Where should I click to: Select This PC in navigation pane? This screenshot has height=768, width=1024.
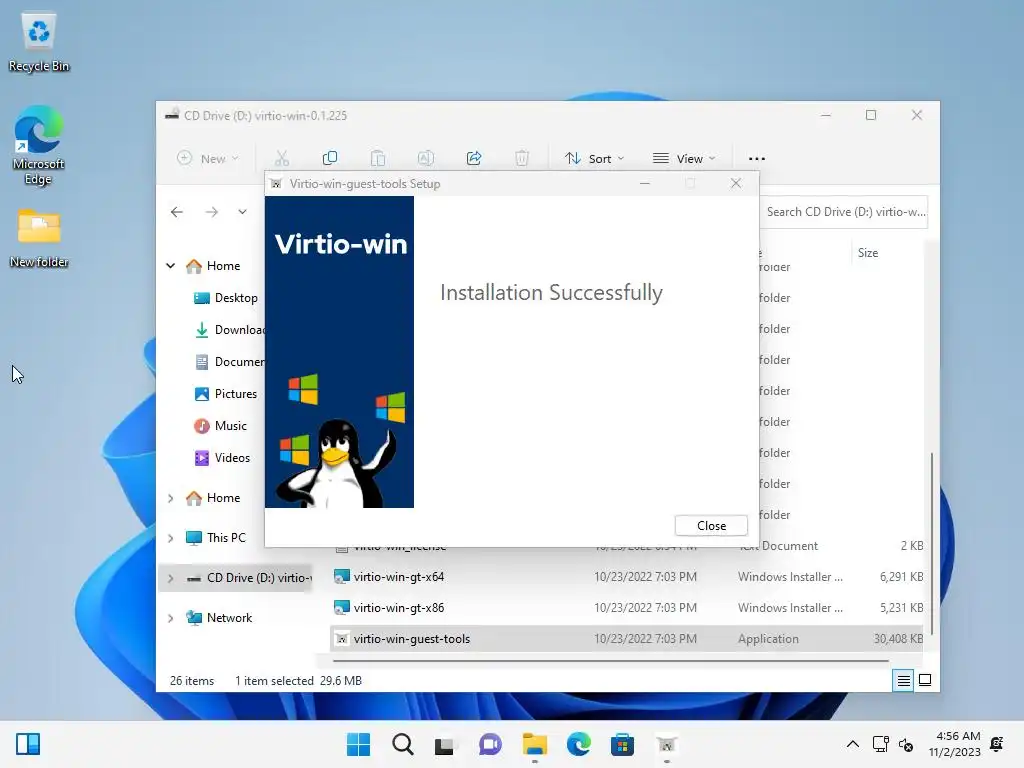(x=216, y=537)
